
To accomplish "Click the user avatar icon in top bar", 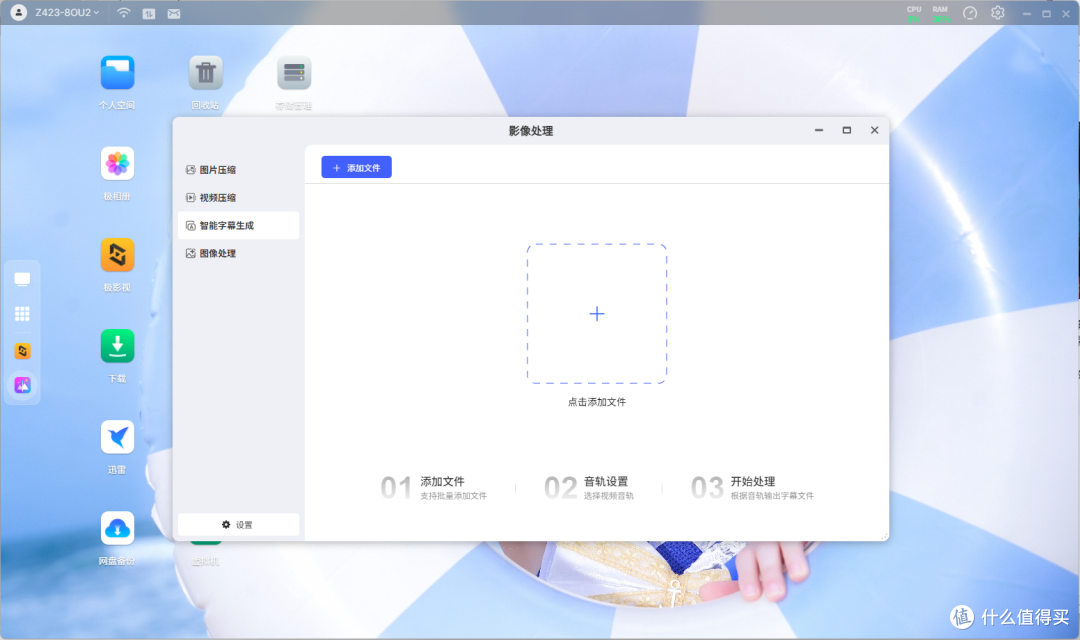I will [19, 12].
